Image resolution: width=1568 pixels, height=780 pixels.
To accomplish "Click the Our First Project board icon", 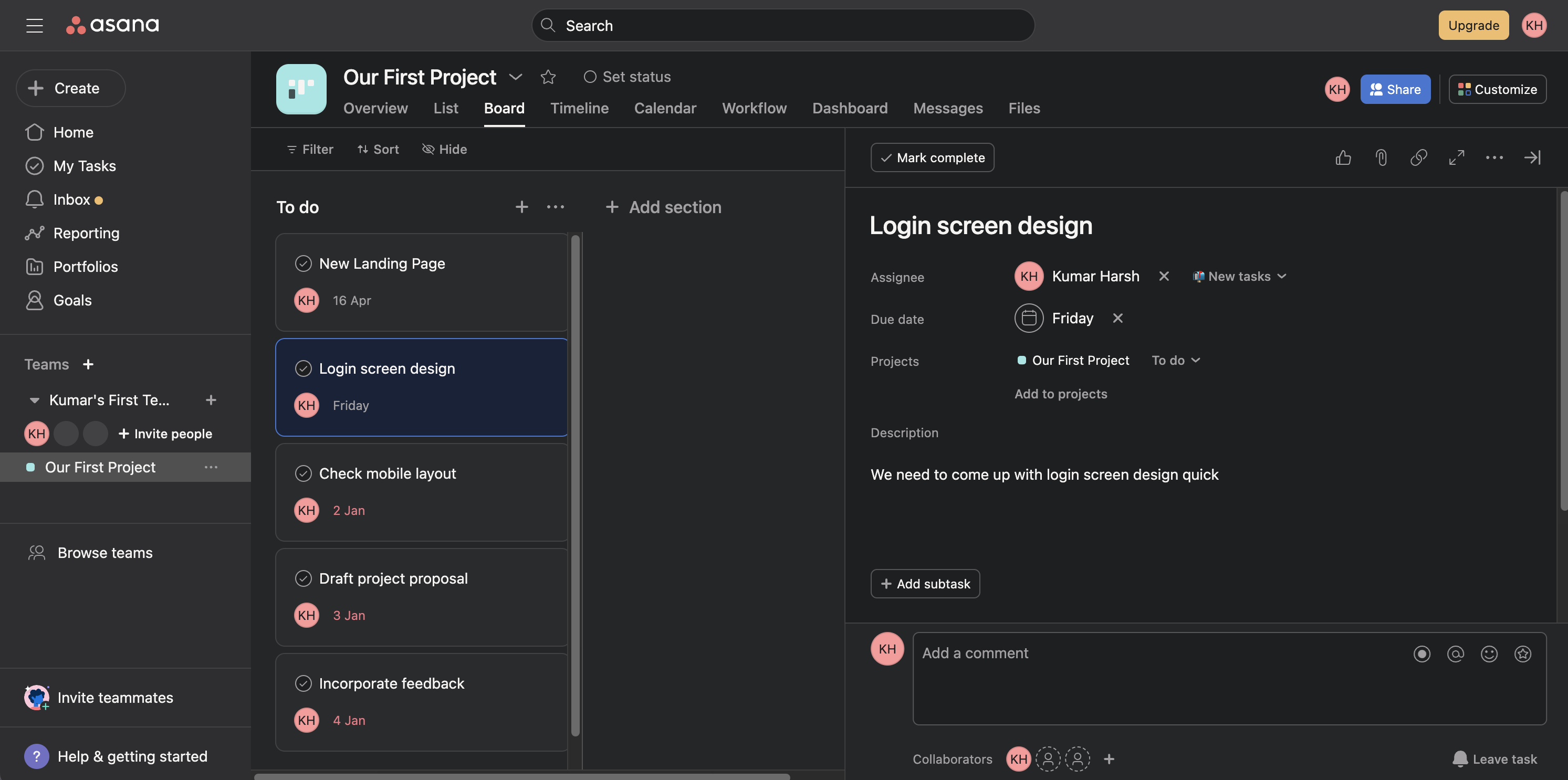I will click(301, 89).
